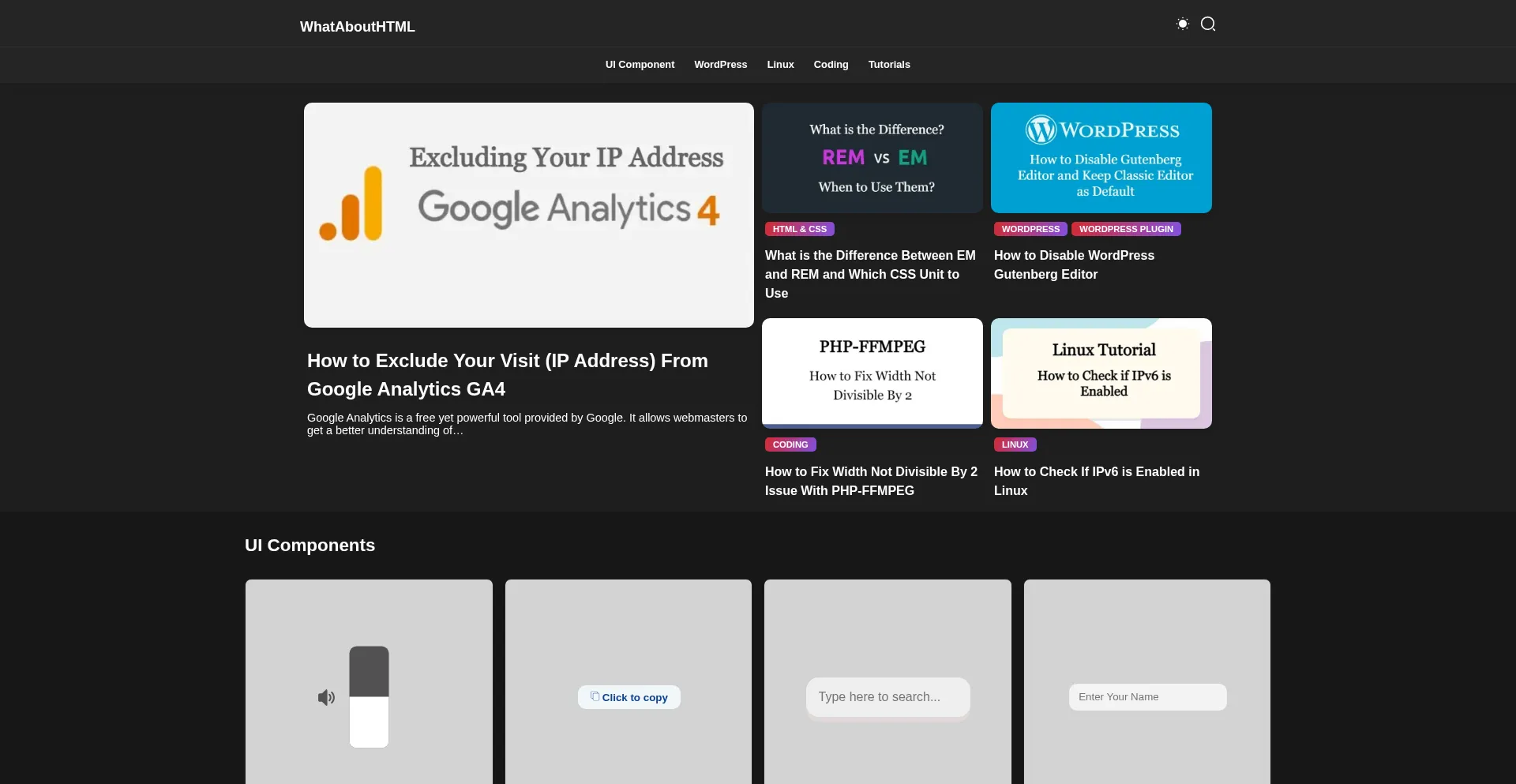Open the PHP-FFMPEG article thumbnail
1516x784 pixels.
(872, 373)
